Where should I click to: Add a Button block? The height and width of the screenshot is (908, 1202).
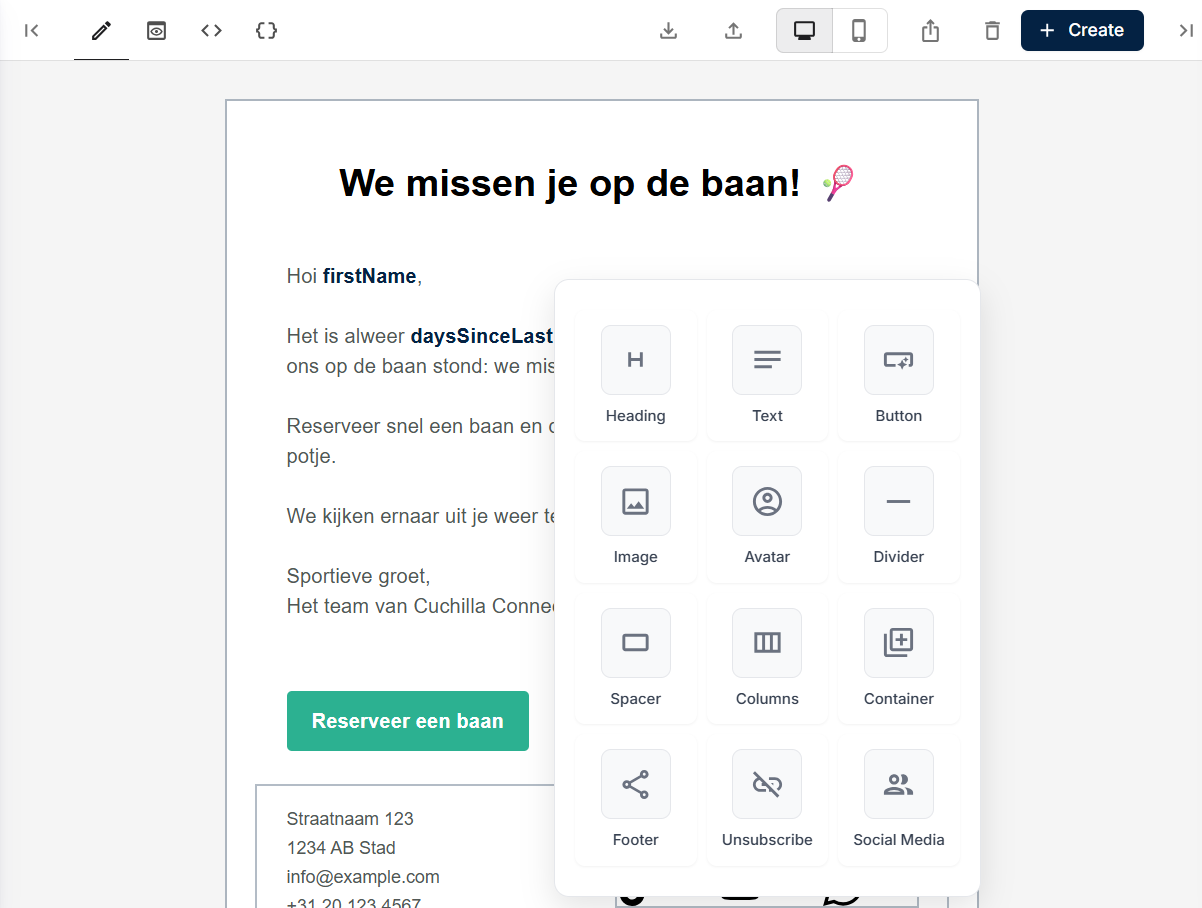point(898,374)
